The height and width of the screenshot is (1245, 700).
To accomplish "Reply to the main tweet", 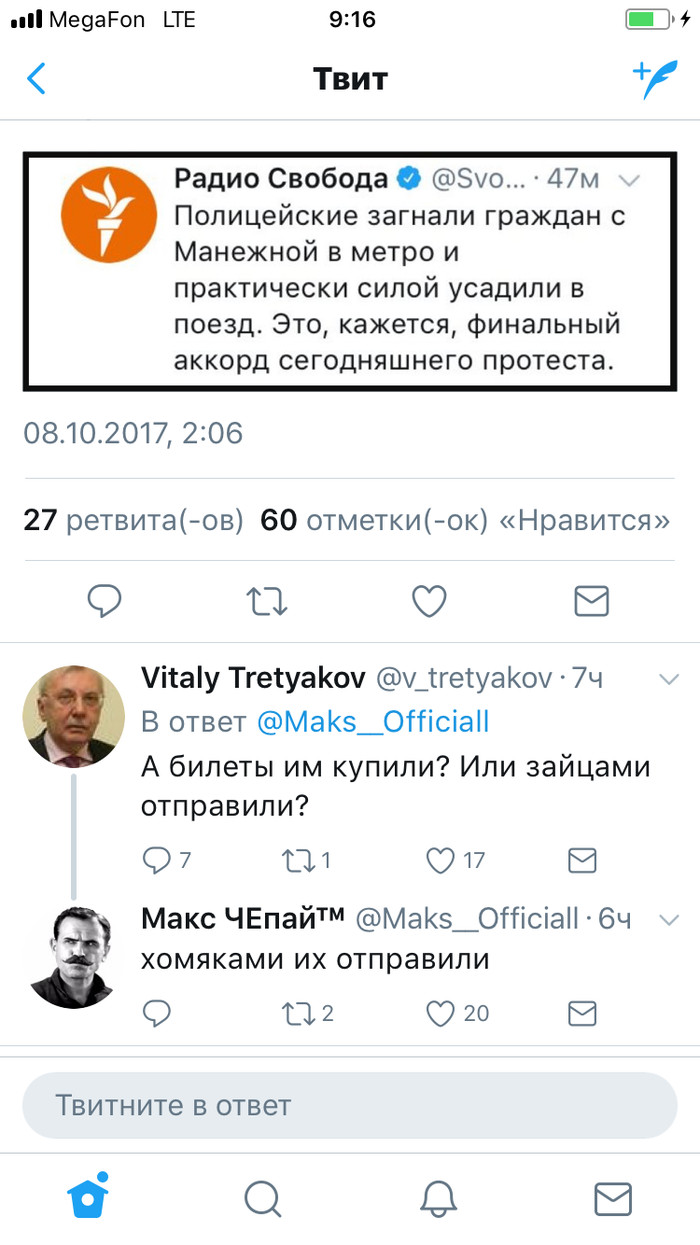I will 105,600.
